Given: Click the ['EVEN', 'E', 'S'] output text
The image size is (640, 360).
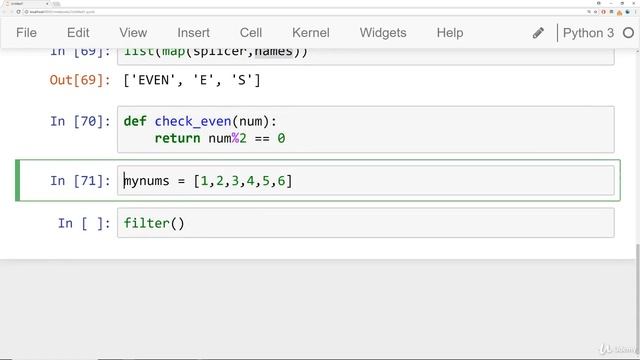Looking at the screenshot, I should (192, 80).
